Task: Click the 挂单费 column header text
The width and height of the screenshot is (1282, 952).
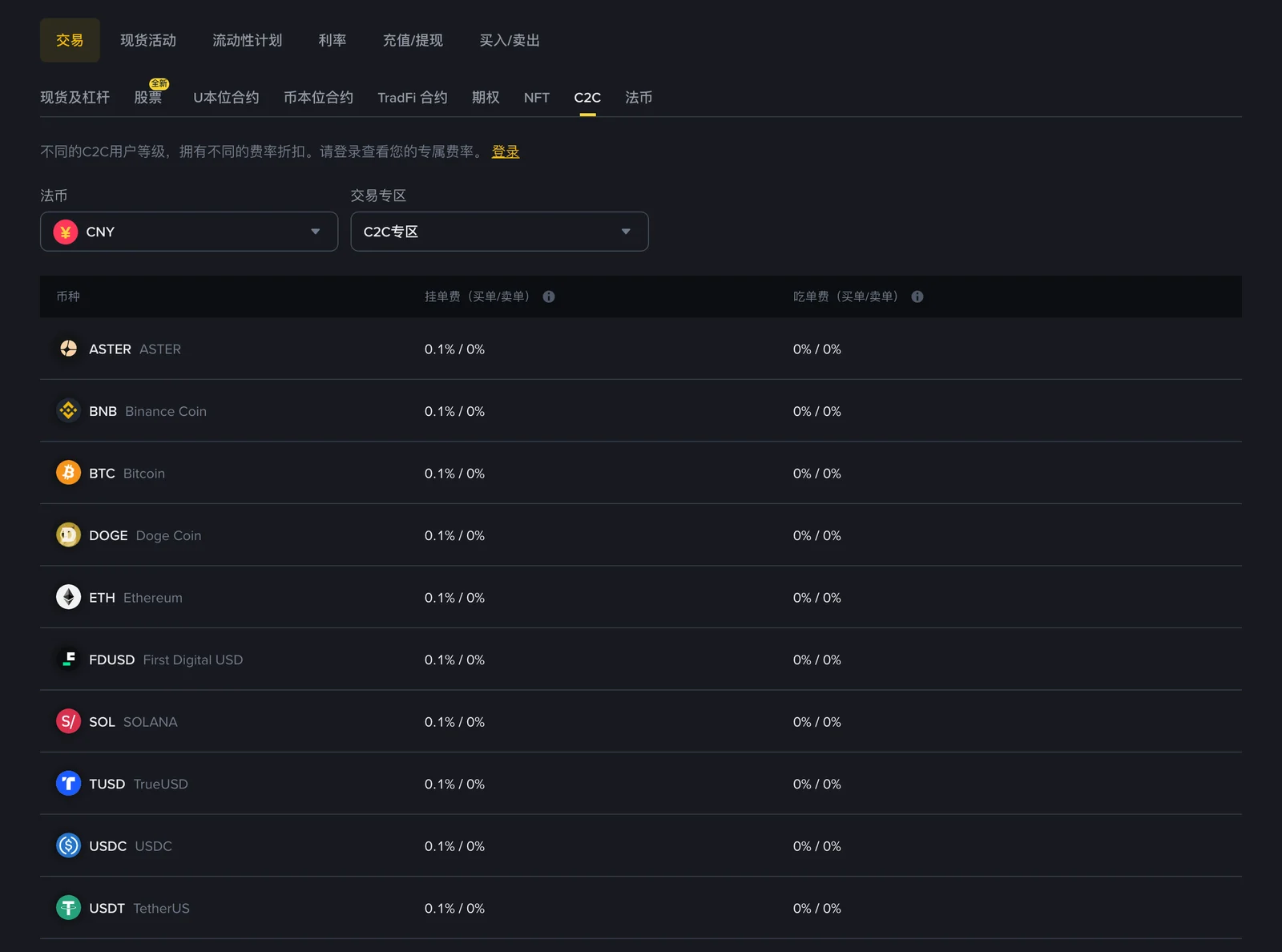Action: pos(477,296)
